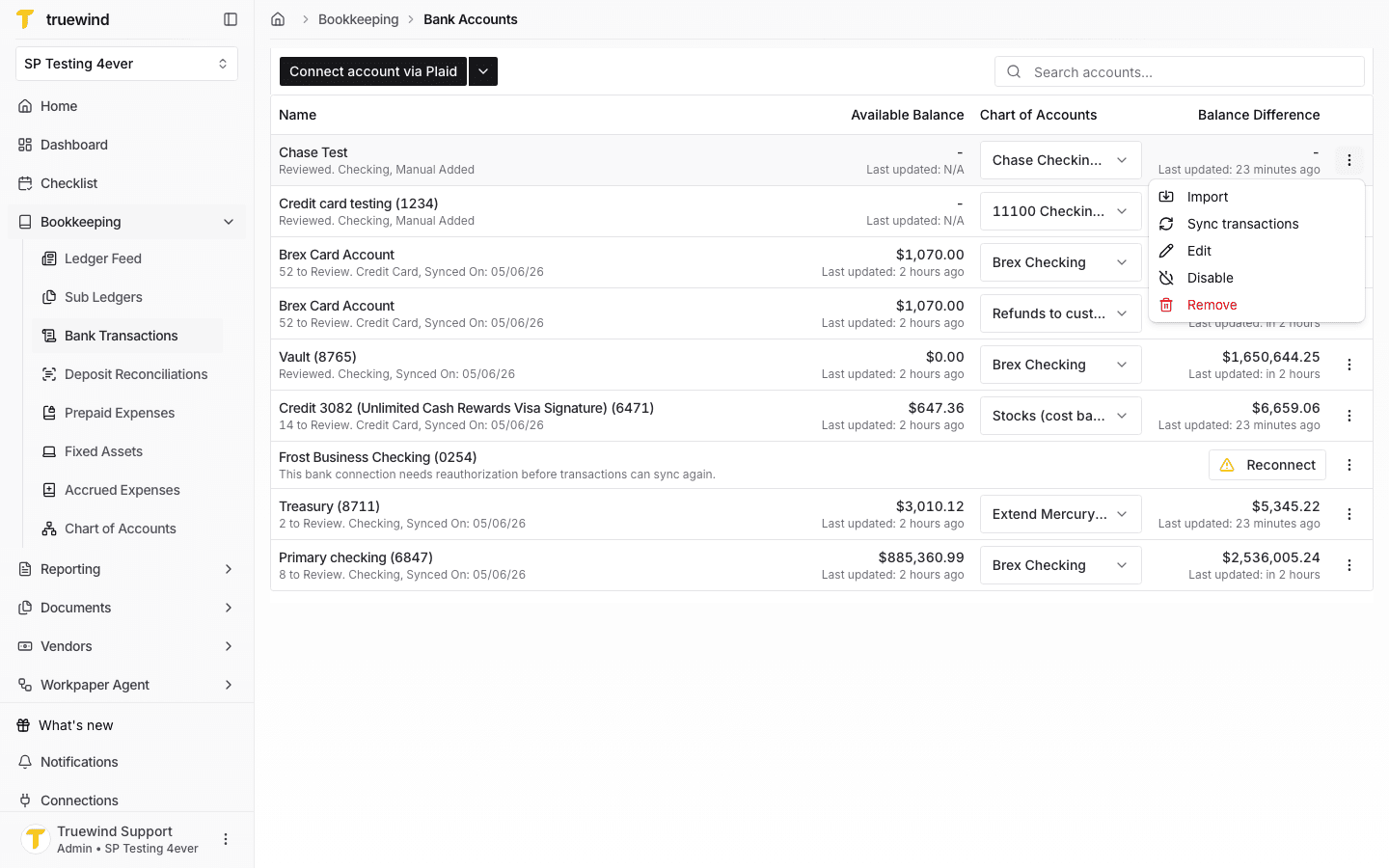Click the Chase Test account name
Image resolution: width=1389 pixels, height=868 pixels.
click(313, 152)
